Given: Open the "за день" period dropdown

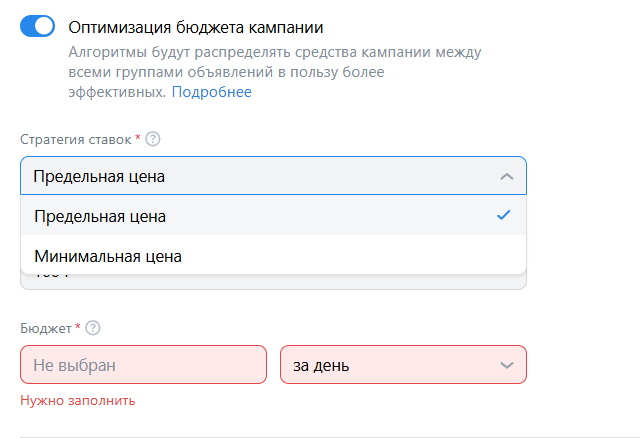Looking at the screenshot, I should [x=390, y=365].
